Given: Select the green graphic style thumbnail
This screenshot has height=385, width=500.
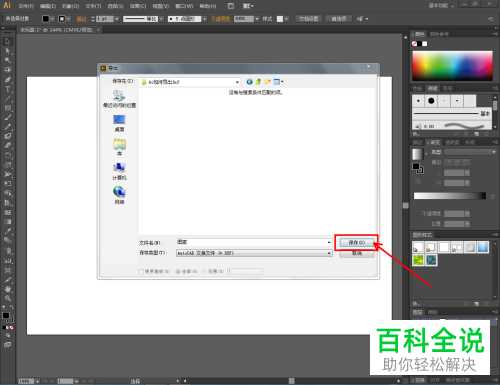Looking at the screenshot, I should pos(418,260).
